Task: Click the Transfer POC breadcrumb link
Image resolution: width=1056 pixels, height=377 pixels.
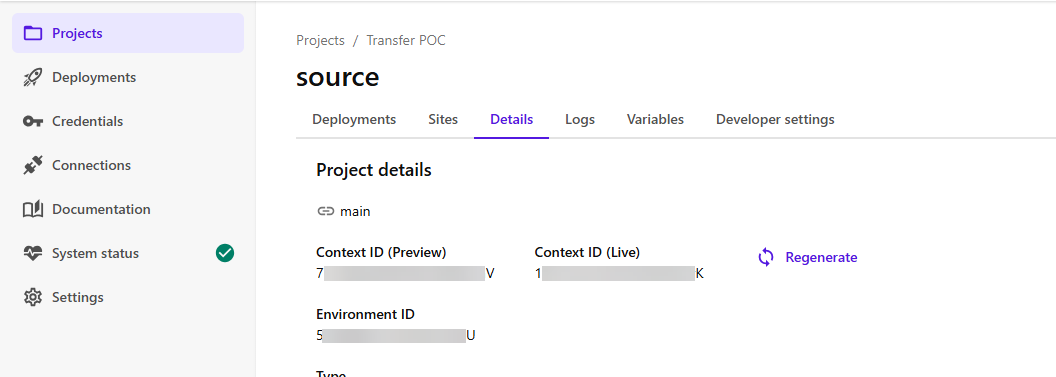Action: (x=406, y=40)
